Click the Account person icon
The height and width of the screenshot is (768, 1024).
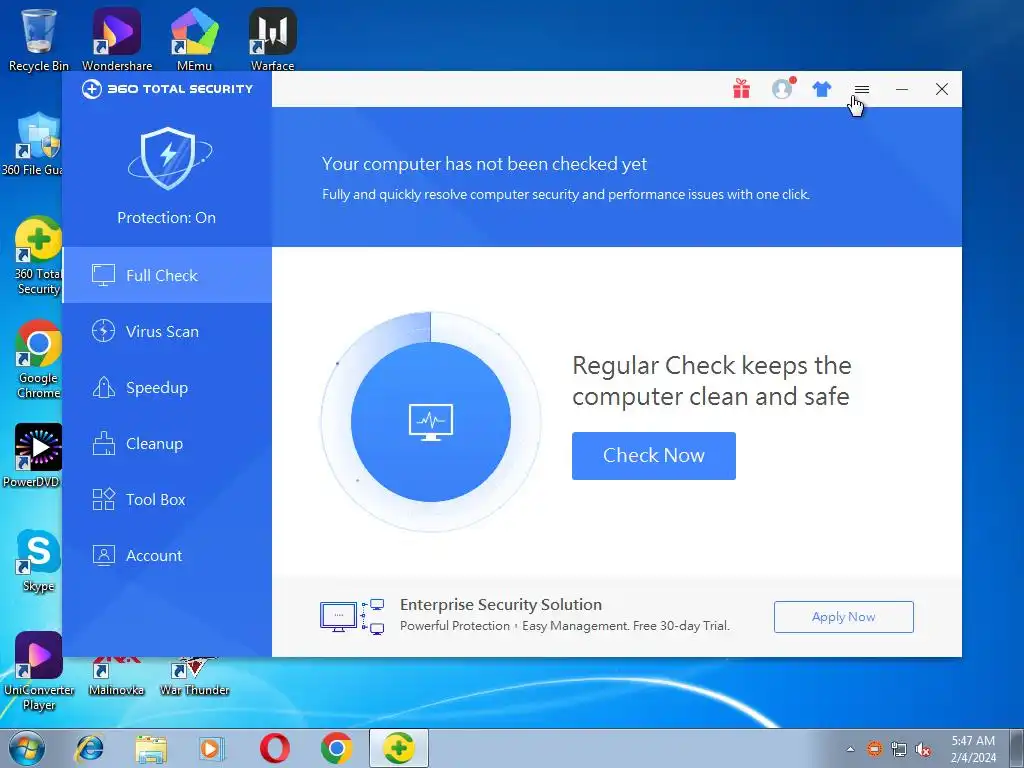pos(103,556)
